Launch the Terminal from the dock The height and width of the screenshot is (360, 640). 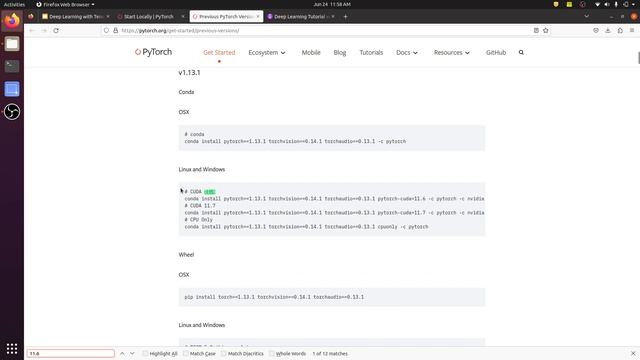tap(12, 66)
